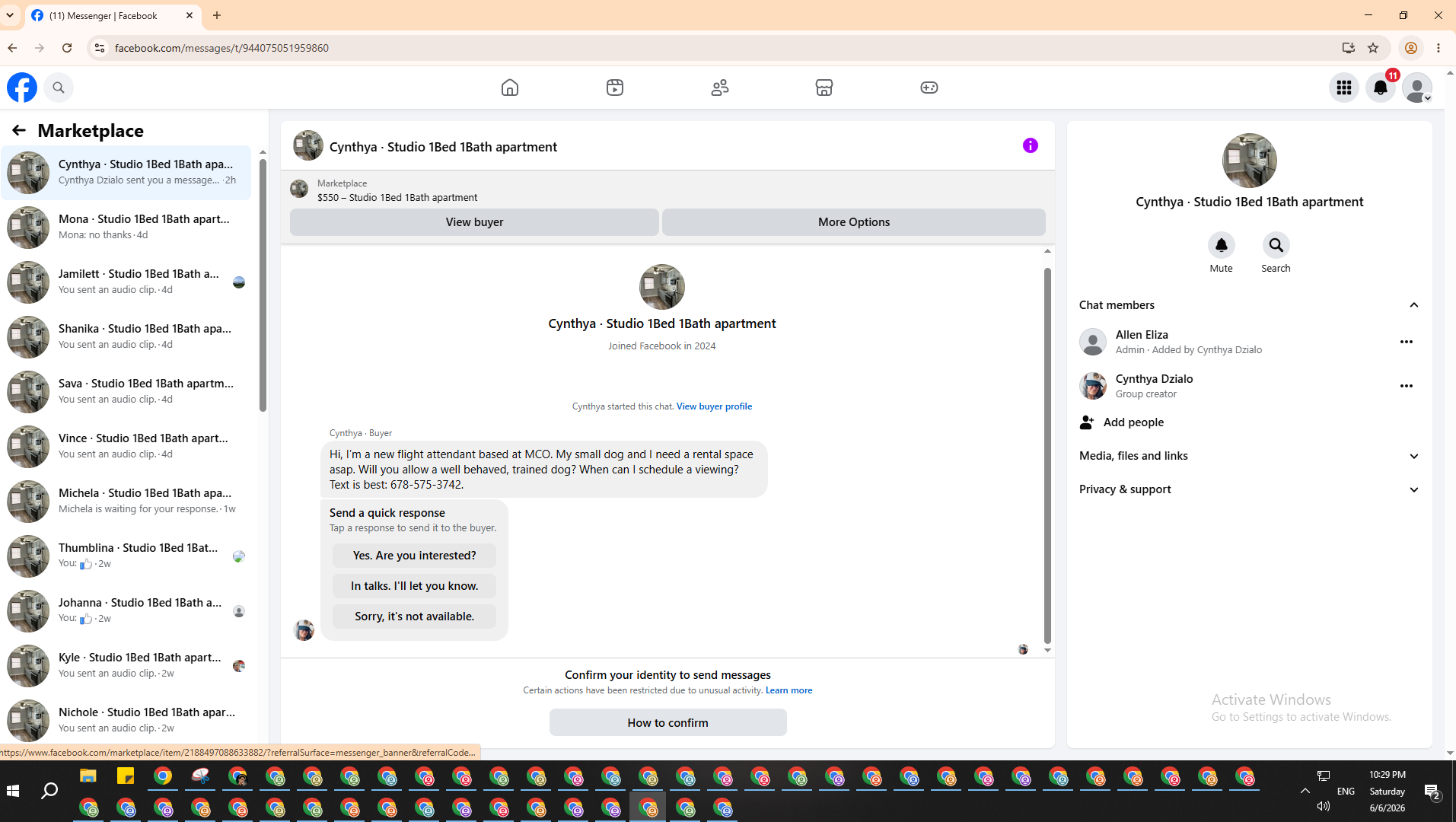Open the Windows notification center icon
The height and width of the screenshot is (822, 1456).
coord(1432,792)
